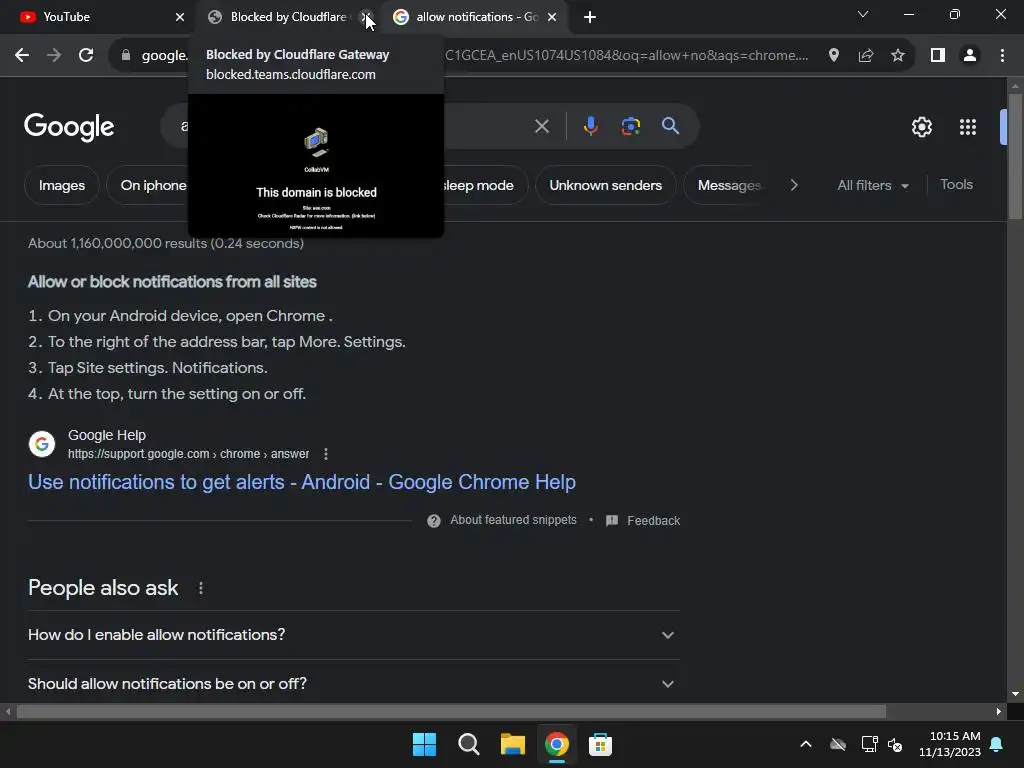Open search Tools

point(956,185)
